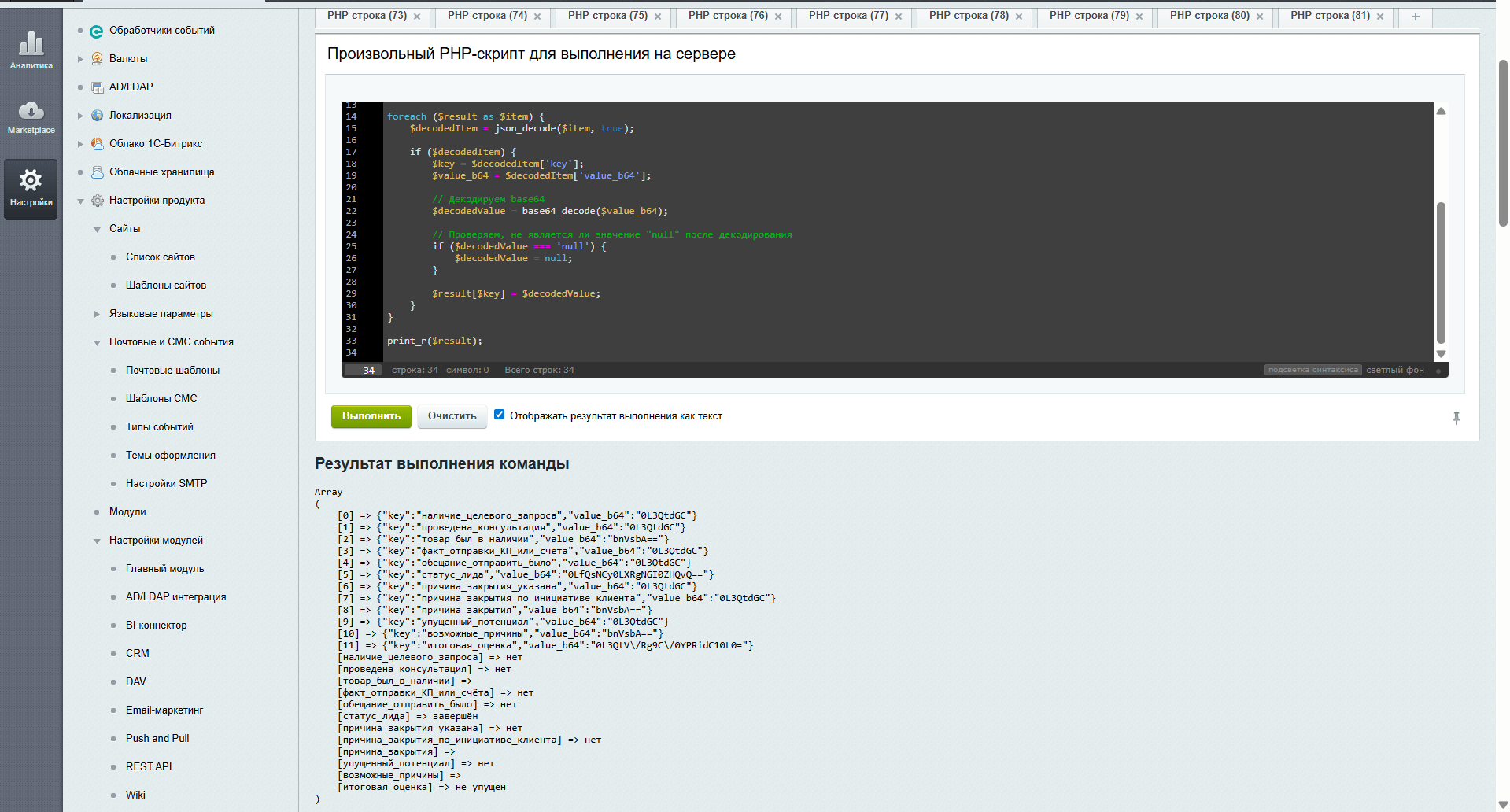Image resolution: width=1510 pixels, height=812 pixels.
Task: Expand the Локализация tree node
Action: (80, 116)
